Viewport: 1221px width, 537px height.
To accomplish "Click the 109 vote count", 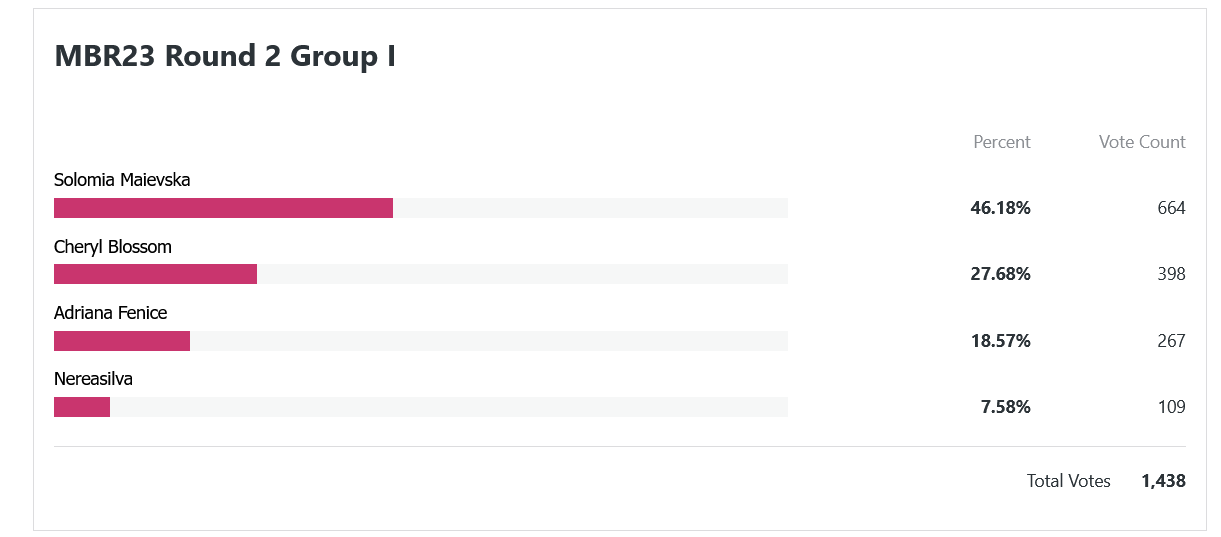I will tap(1171, 407).
